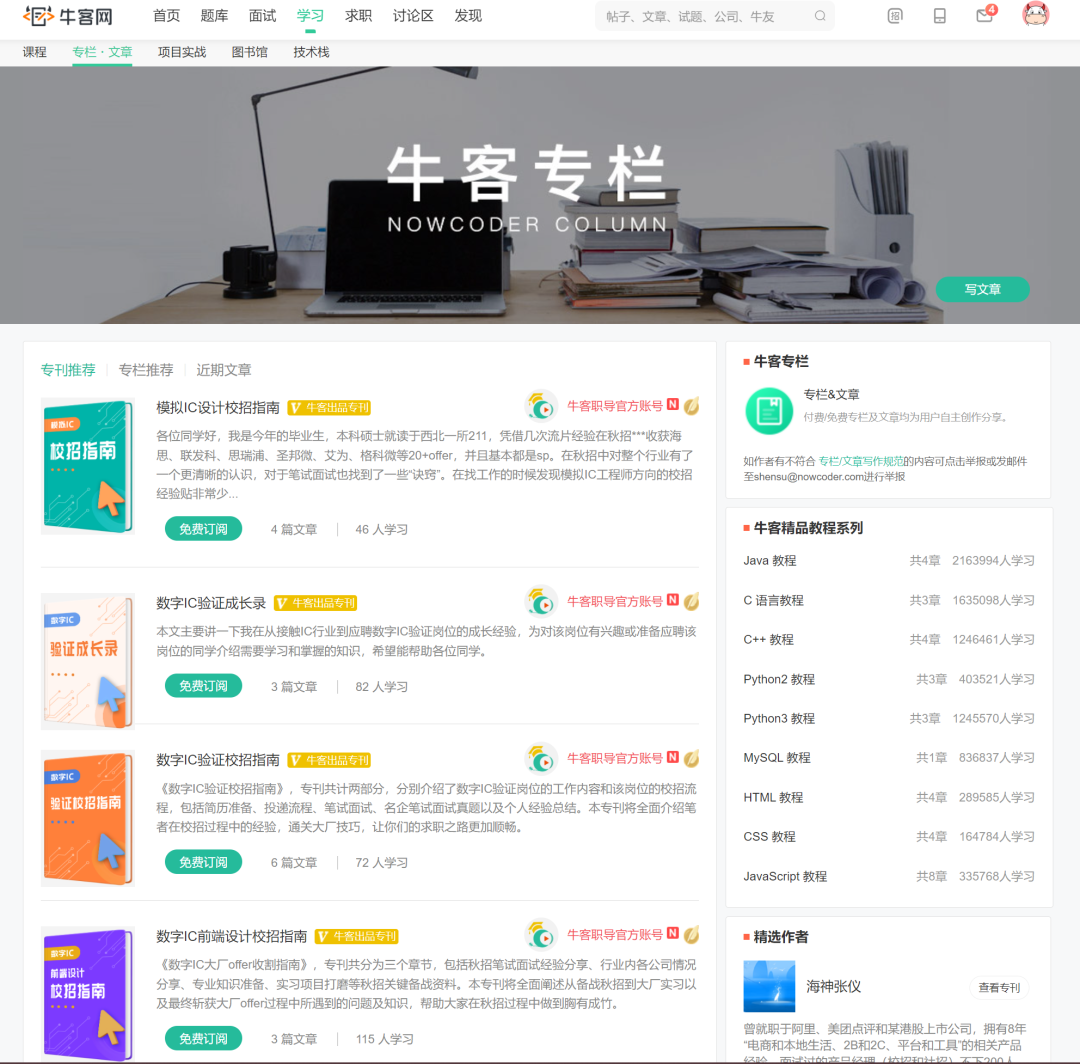The width and height of the screenshot is (1080, 1064).
Task: Open 学习 in top navigation
Action: click(x=310, y=16)
